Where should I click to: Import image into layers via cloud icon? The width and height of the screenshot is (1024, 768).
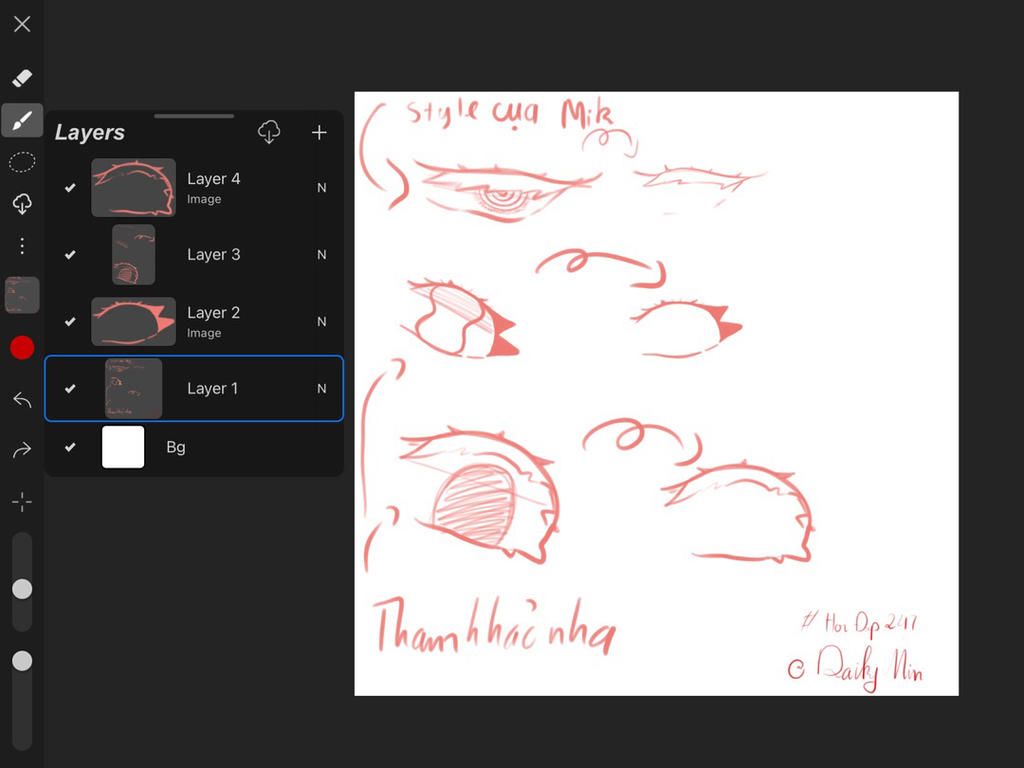click(x=269, y=133)
